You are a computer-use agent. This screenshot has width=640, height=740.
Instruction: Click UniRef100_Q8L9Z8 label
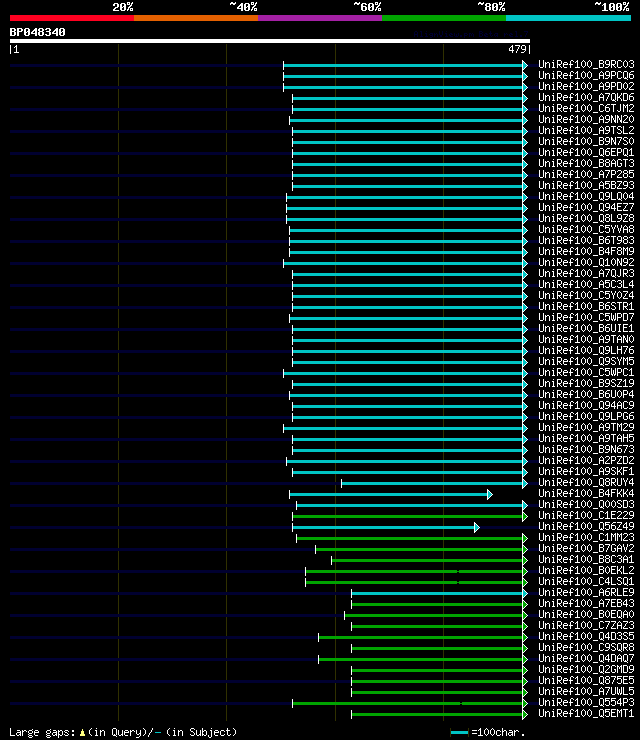[x=586, y=219]
